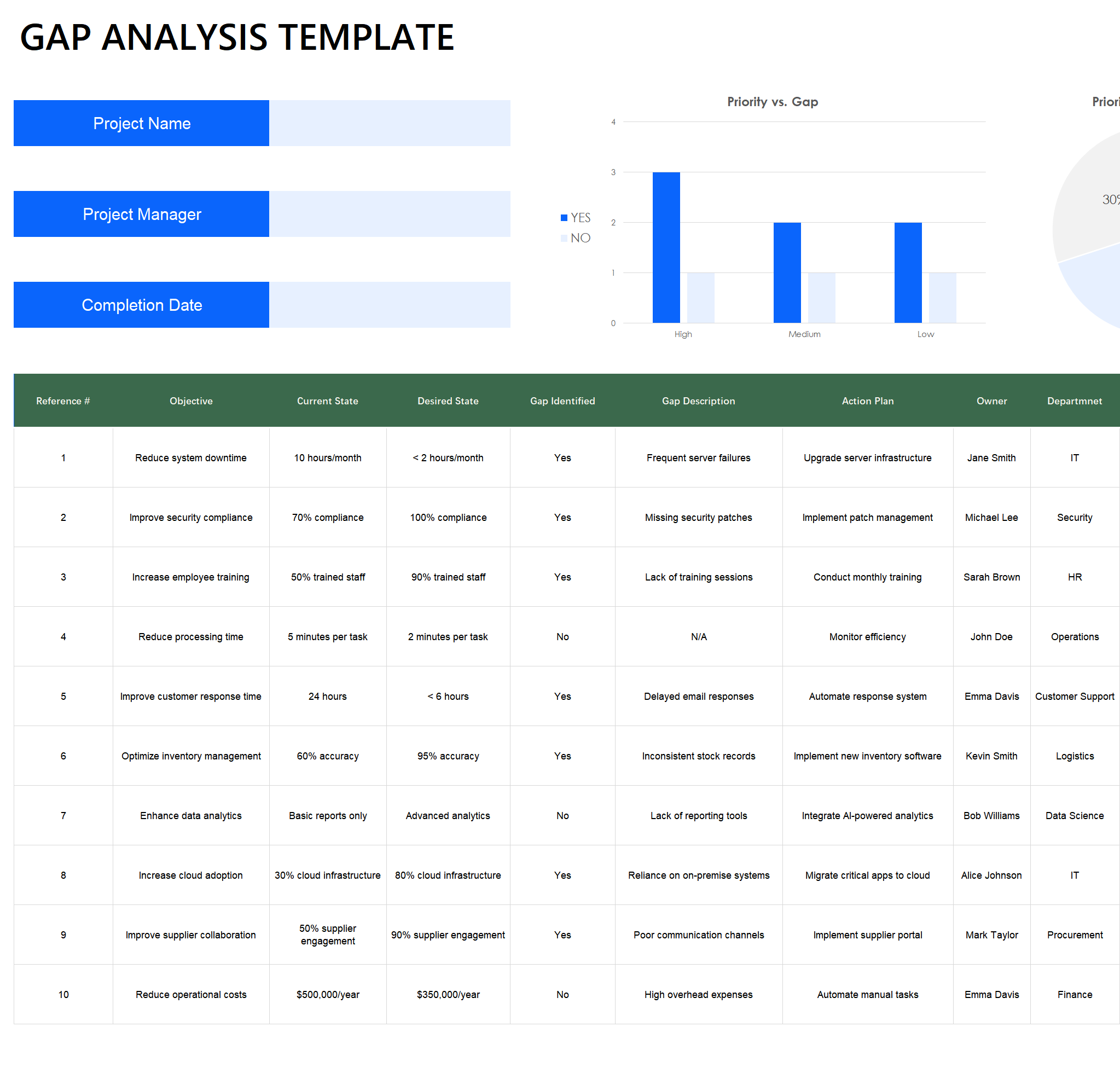The width and height of the screenshot is (1120, 1079).
Task: Click the 'Upgrade server infrastructure' cell
Action: [867, 457]
